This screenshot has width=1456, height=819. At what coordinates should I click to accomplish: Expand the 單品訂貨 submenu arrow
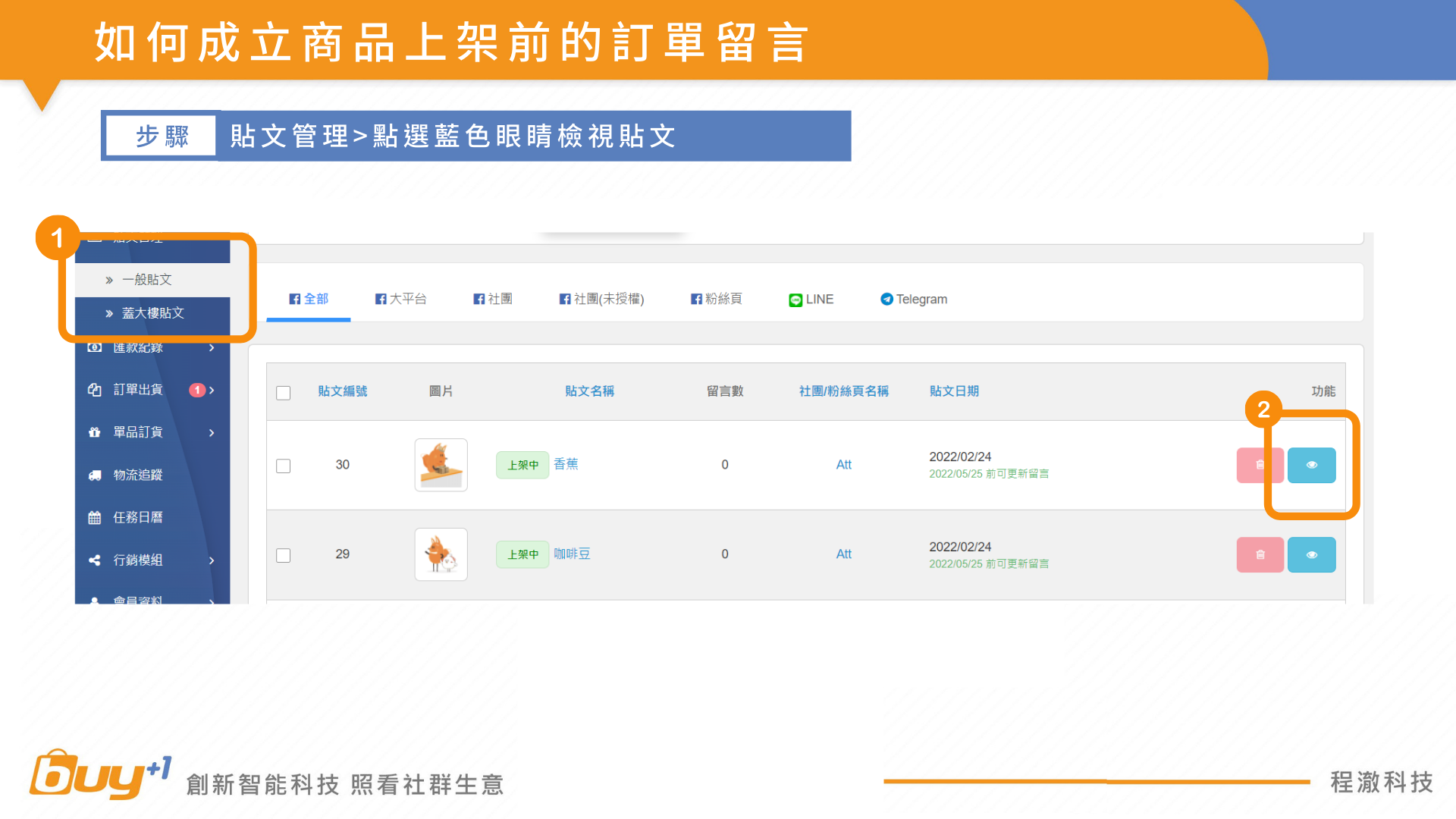tap(212, 433)
